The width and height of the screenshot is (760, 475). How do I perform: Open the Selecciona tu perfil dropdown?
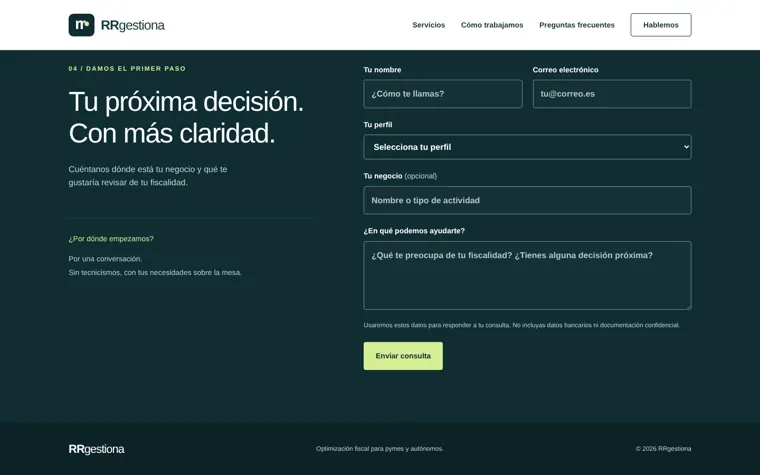[527, 147]
